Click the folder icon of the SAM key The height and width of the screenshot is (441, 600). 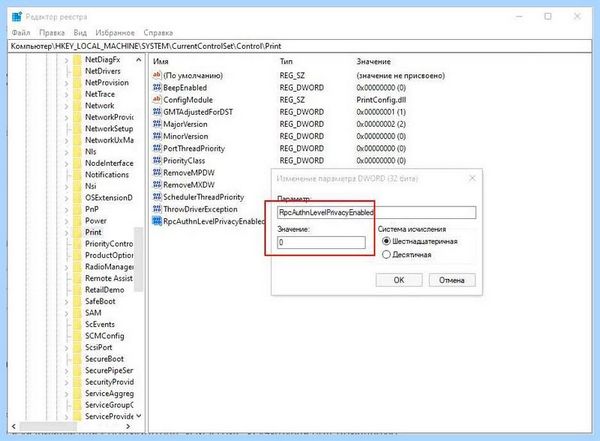[x=77, y=313]
